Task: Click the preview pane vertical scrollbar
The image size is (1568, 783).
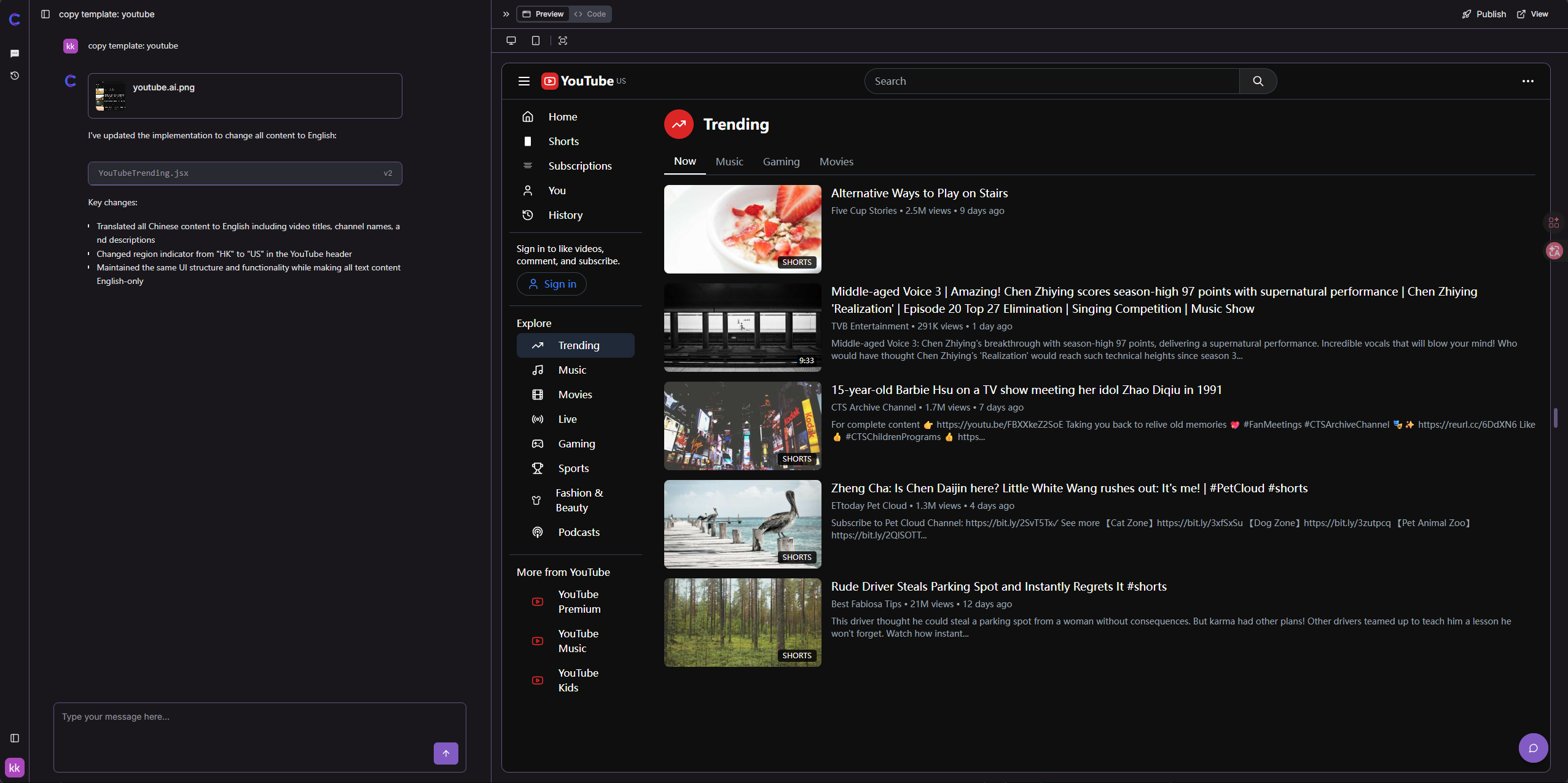Action: (1555, 418)
